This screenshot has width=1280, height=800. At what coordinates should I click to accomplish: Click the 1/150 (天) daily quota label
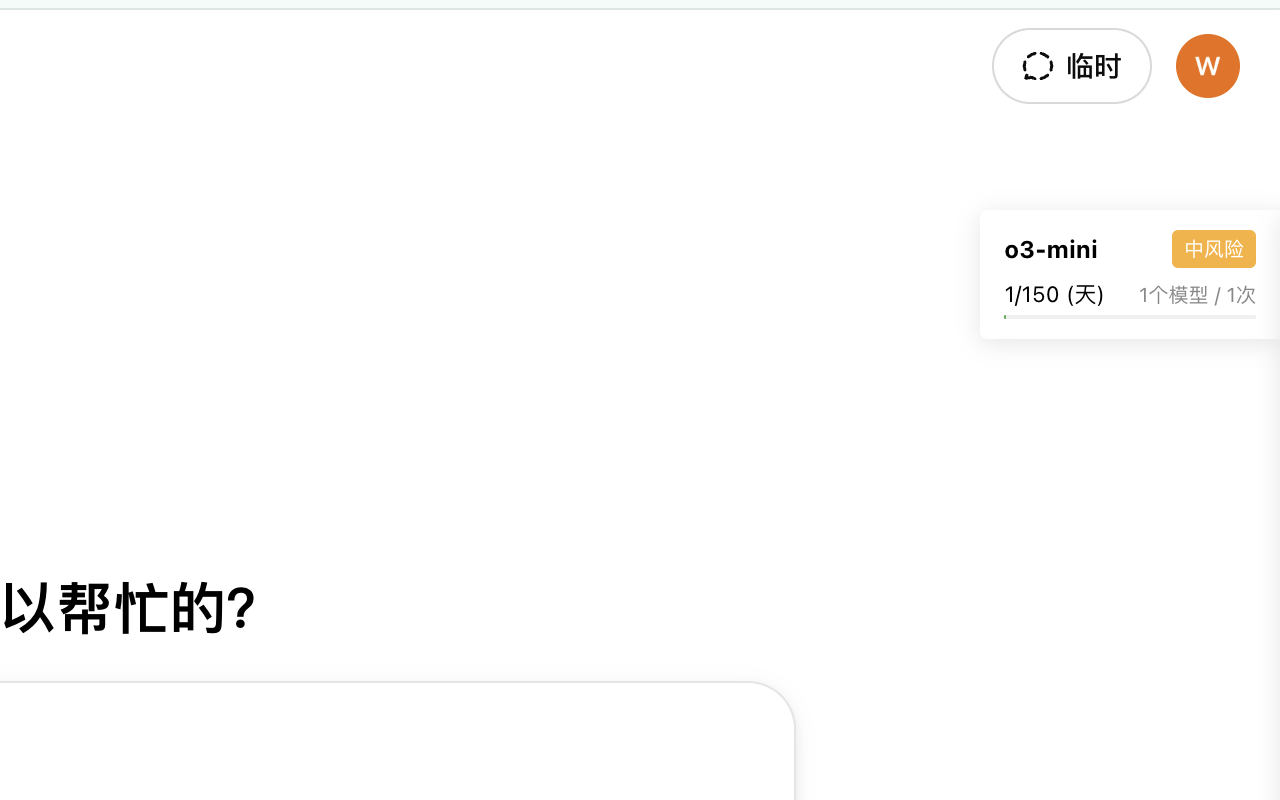pyautogui.click(x=1054, y=294)
